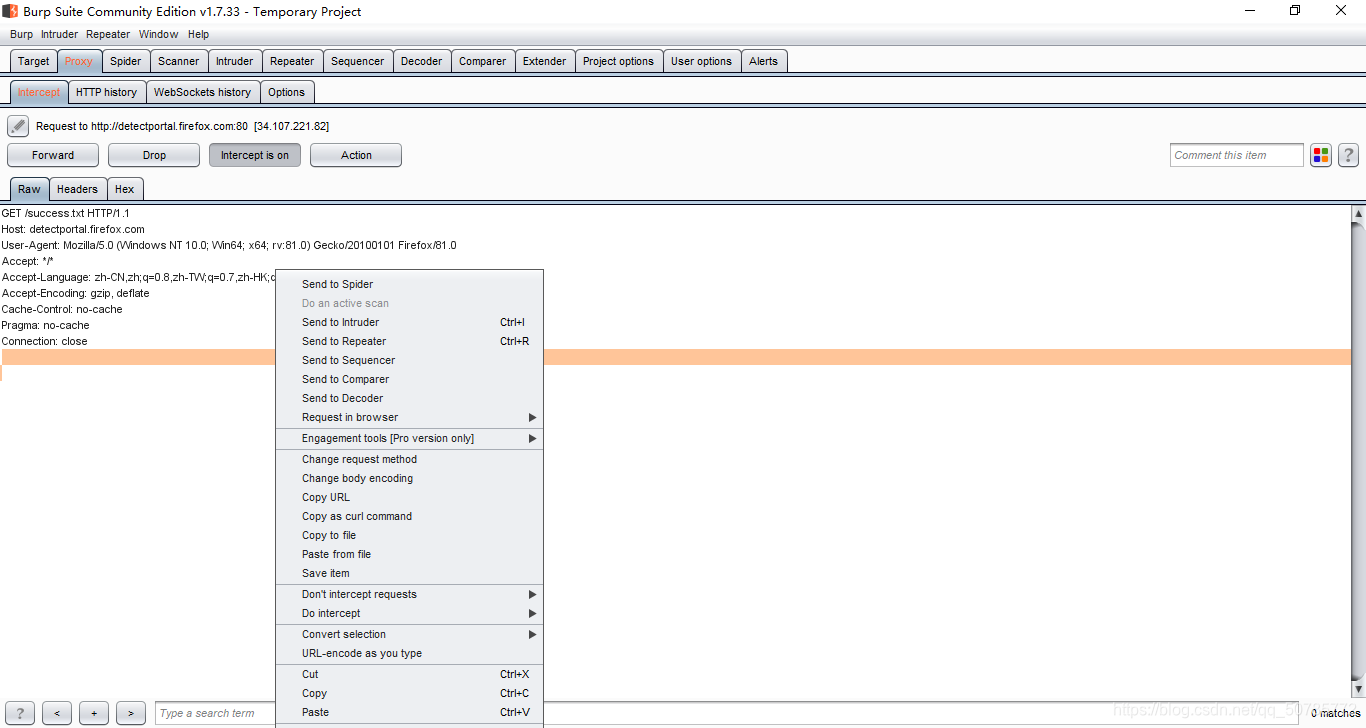
Task: Choose Send to Comparer
Action: pyautogui.click(x=409, y=379)
